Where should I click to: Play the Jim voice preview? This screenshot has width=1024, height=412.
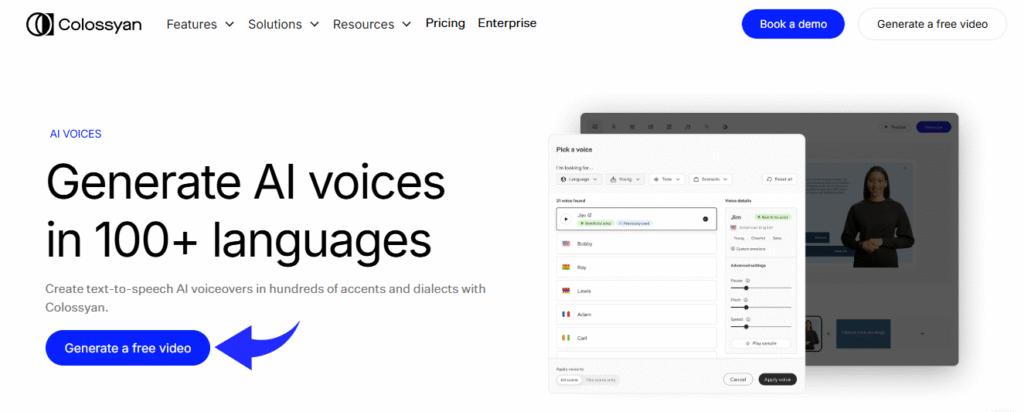pos(566,219)
